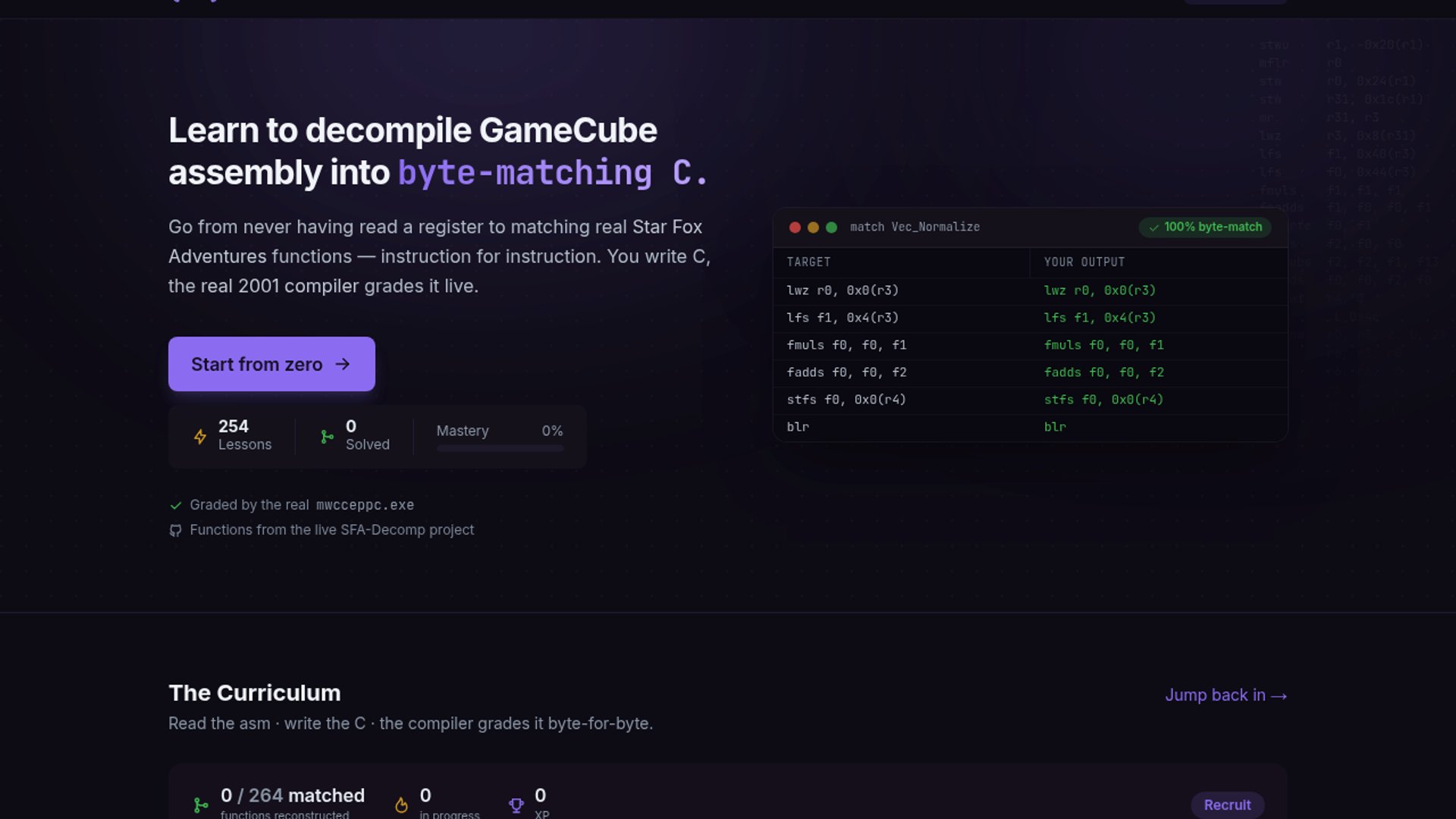
Task: Click the YOUR OUTPUT column header
Action: (x=1084, y=262)
